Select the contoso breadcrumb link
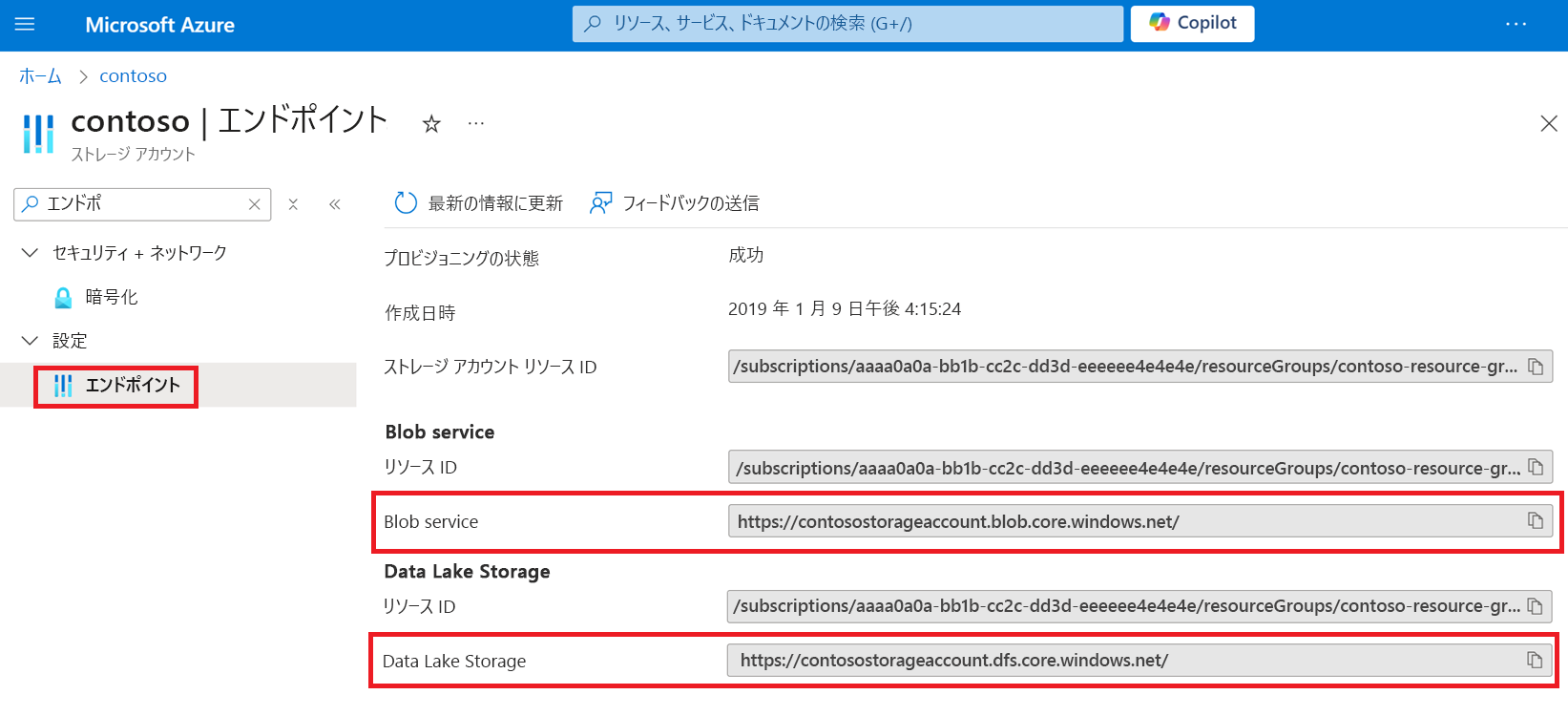The width and height of the screenshot is (1568, 716). pos(133,74)
